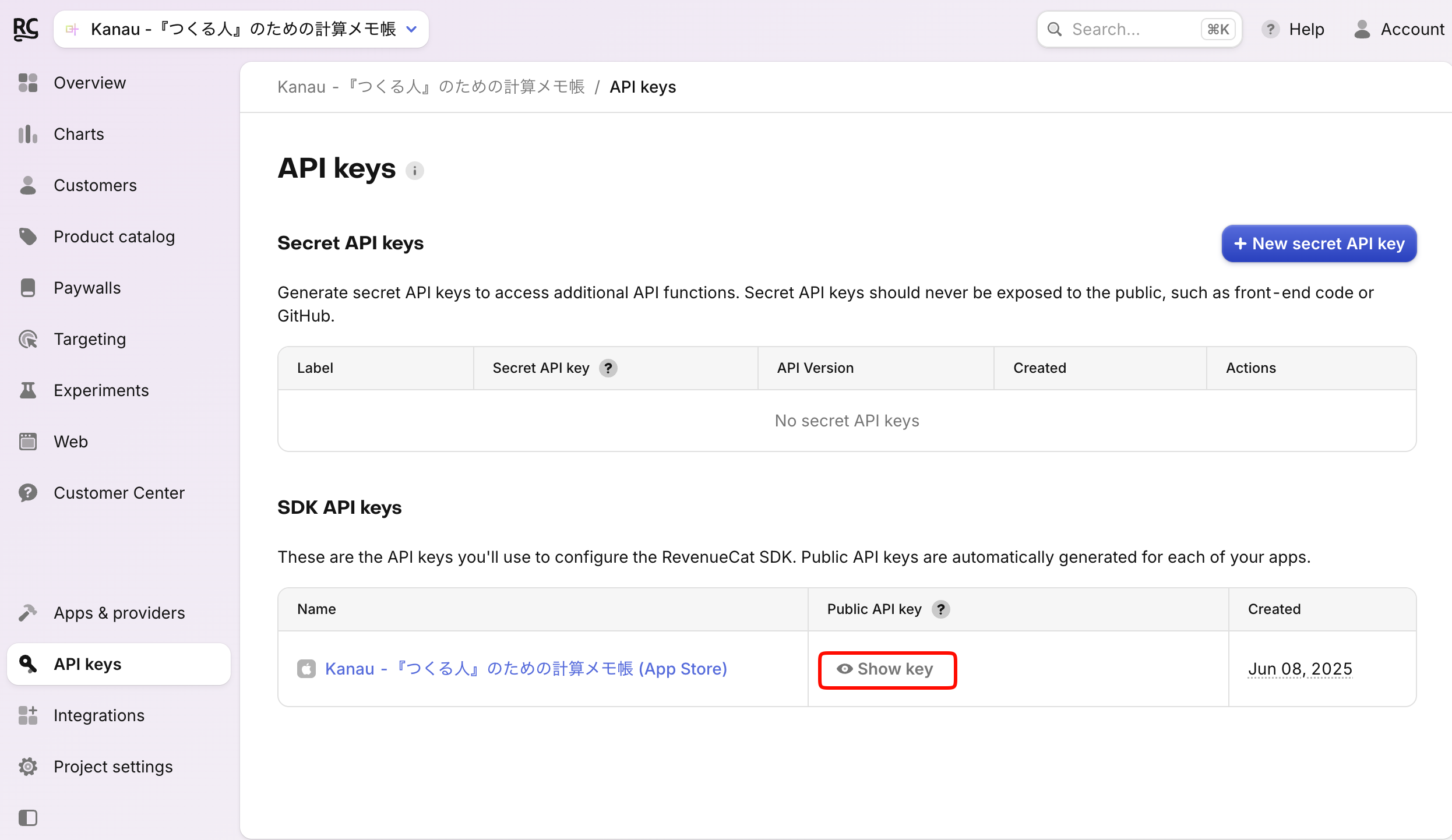Click the search magnifier icon
This screenshot has height=840, width=1452.
(1055, 29)
